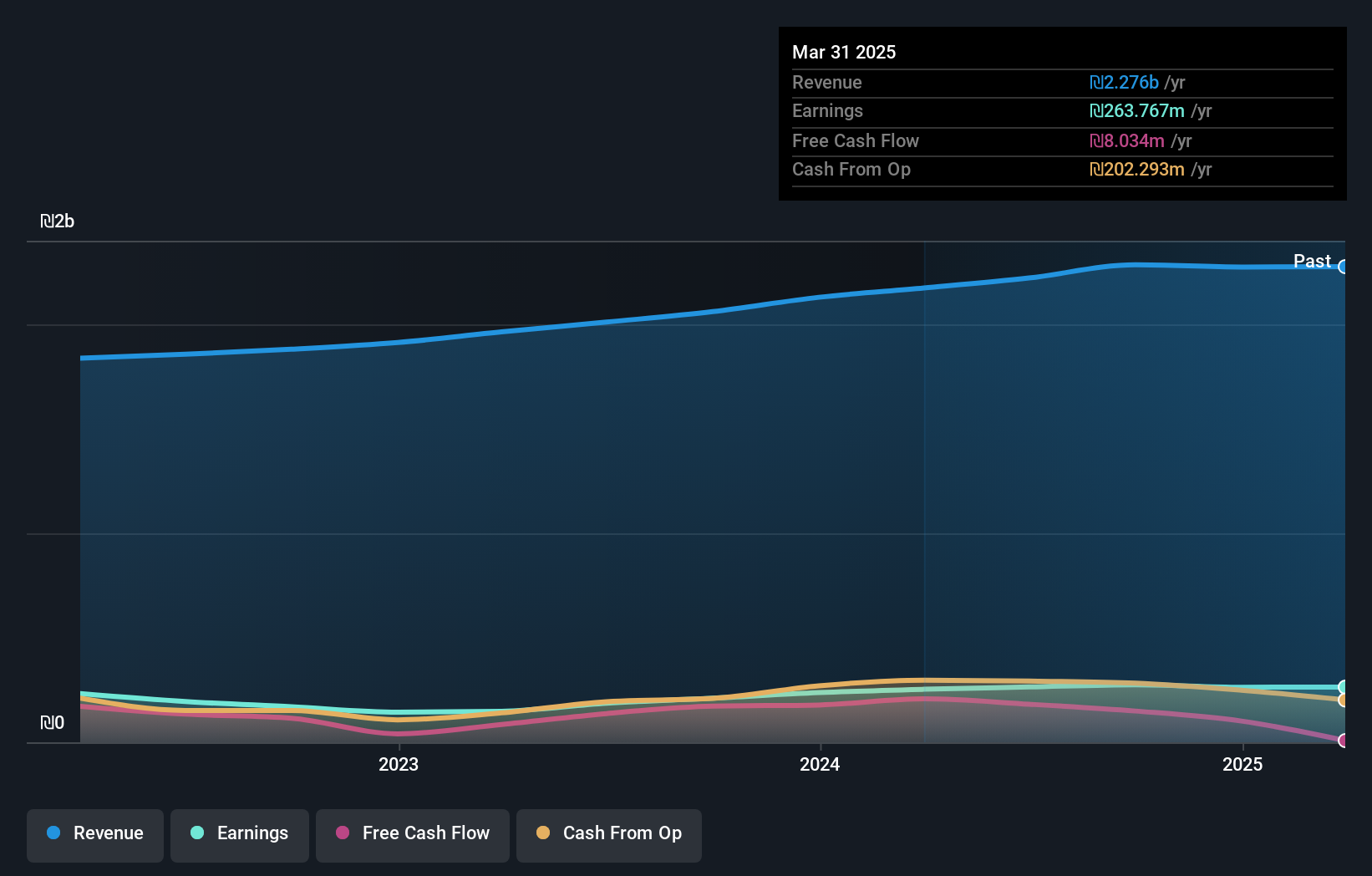Viewport: 1372px width, 876px height.
Task: Toggle the Earnings legend button
Action: tap(240, 835)
